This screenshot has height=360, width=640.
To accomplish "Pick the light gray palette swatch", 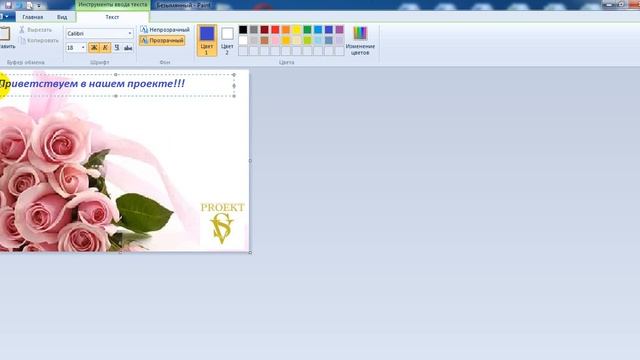I will pos(254,40).
